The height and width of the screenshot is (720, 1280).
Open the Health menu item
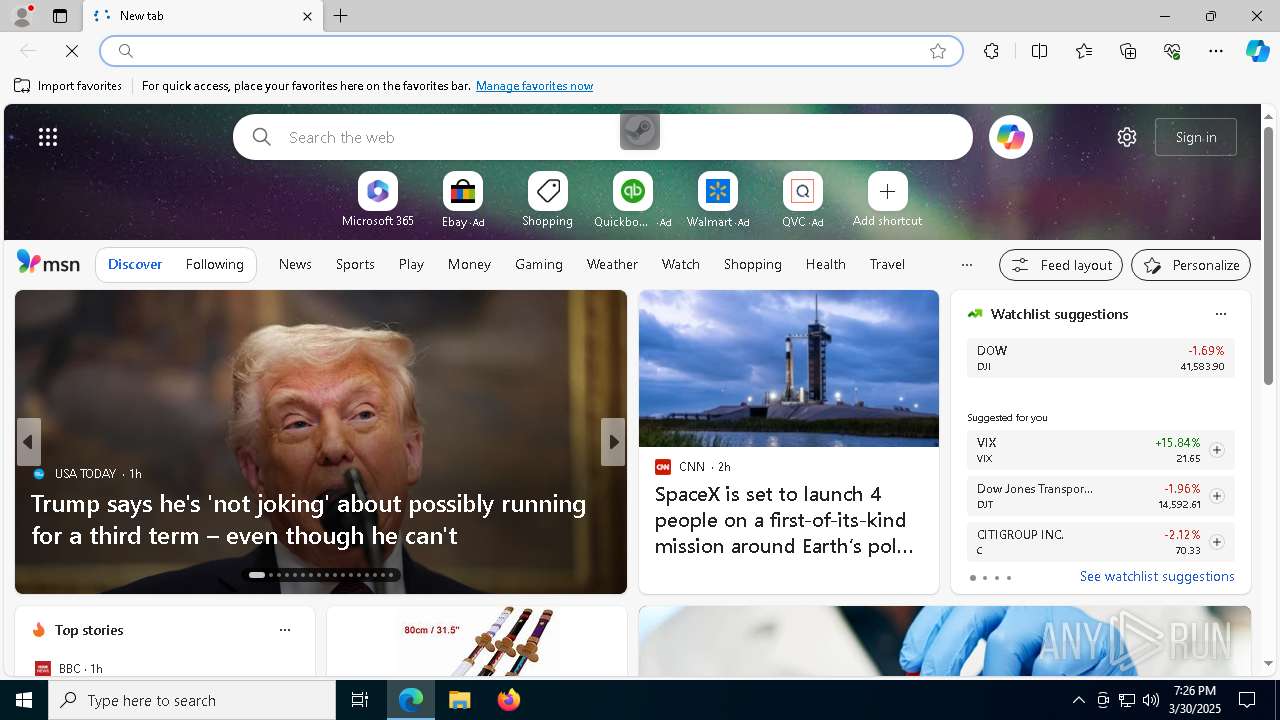(825, 264)
